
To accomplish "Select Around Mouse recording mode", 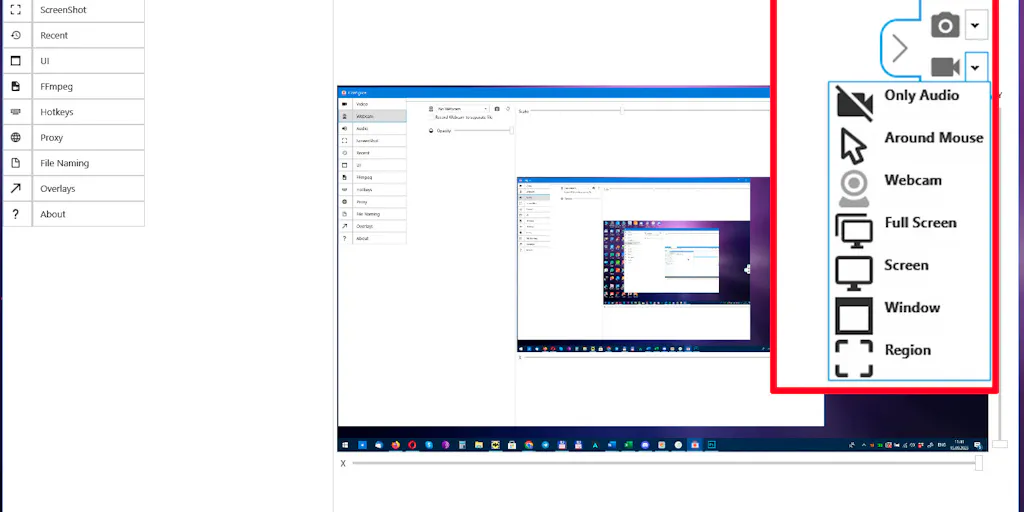I will coord(909,146).
